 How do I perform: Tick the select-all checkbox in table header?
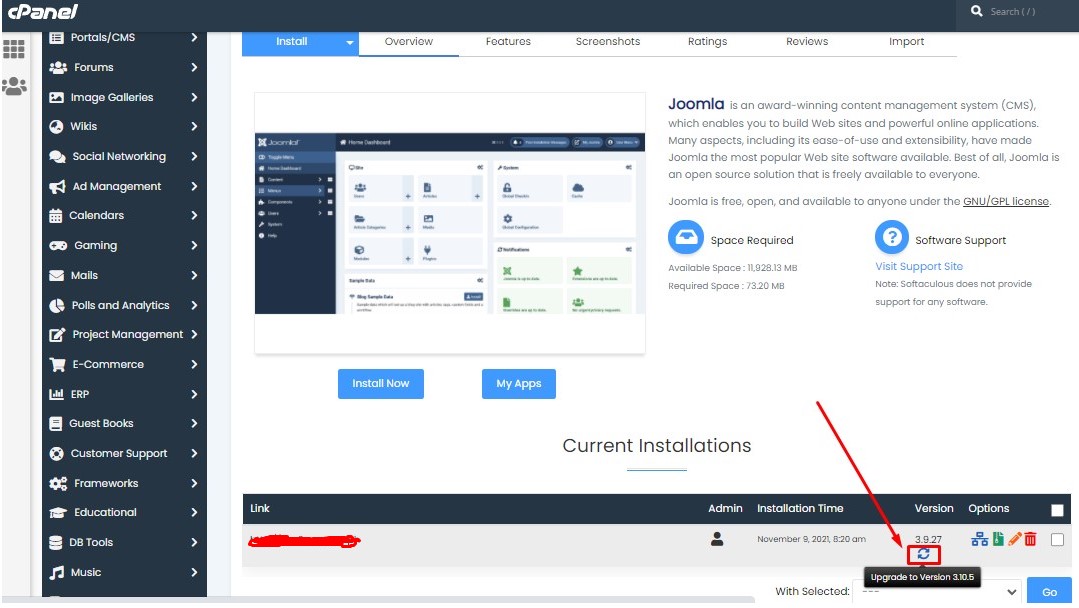1057,510
